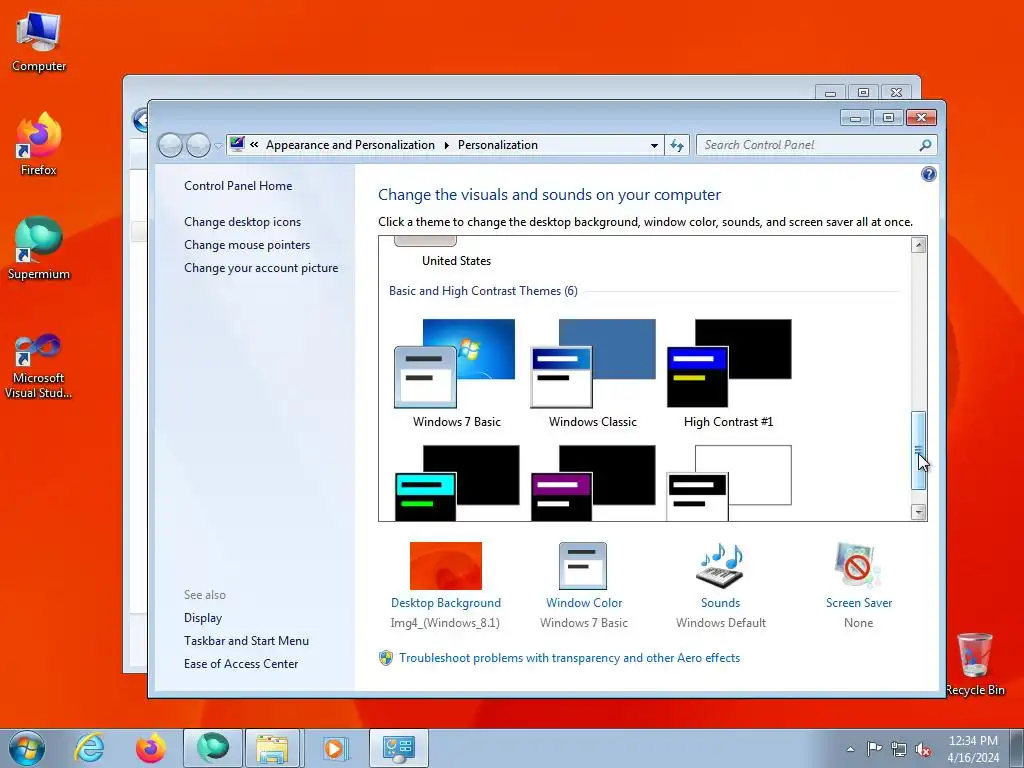The height and width of the screenshot is (768, 1024).
Task: Click the help question mark icon
Action: pos(928,174)
